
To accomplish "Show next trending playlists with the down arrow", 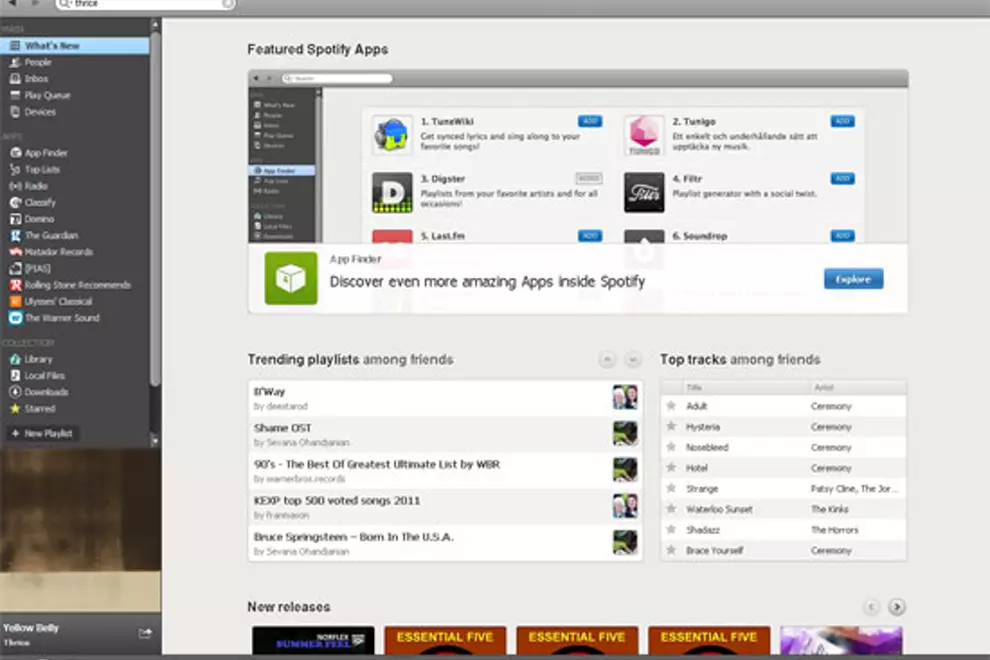I will coord(632,360).
